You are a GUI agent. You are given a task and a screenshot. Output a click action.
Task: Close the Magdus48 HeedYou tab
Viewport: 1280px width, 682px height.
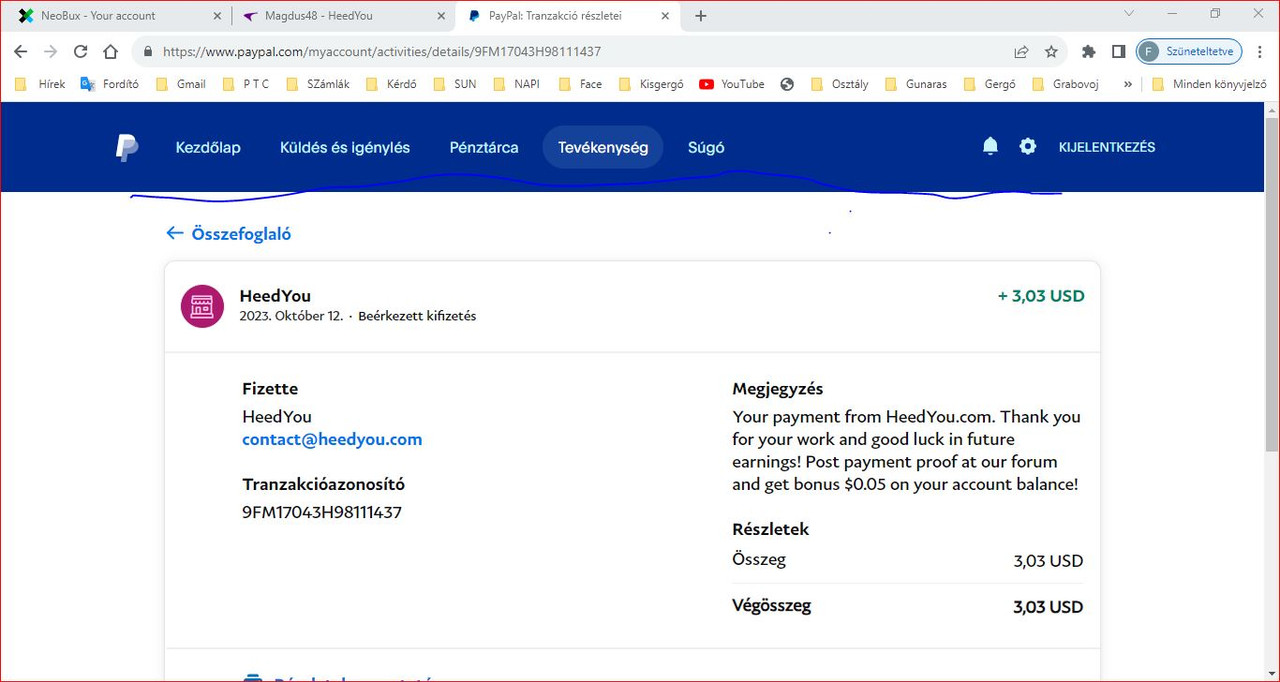click(x=441, y=15)
